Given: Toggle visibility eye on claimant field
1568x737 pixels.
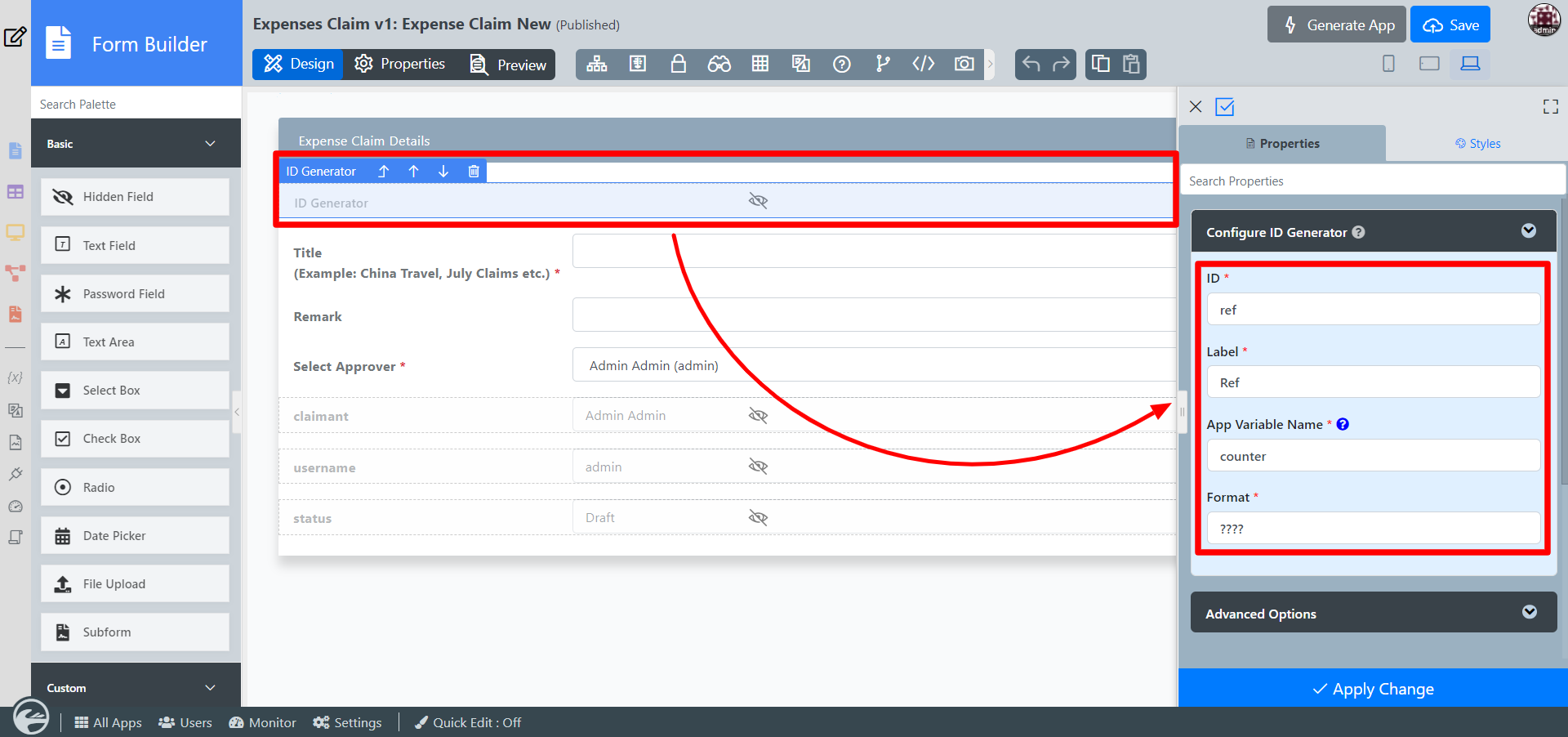Looking at the screenshot, I should pyautogui.click(x=758, y=416).
